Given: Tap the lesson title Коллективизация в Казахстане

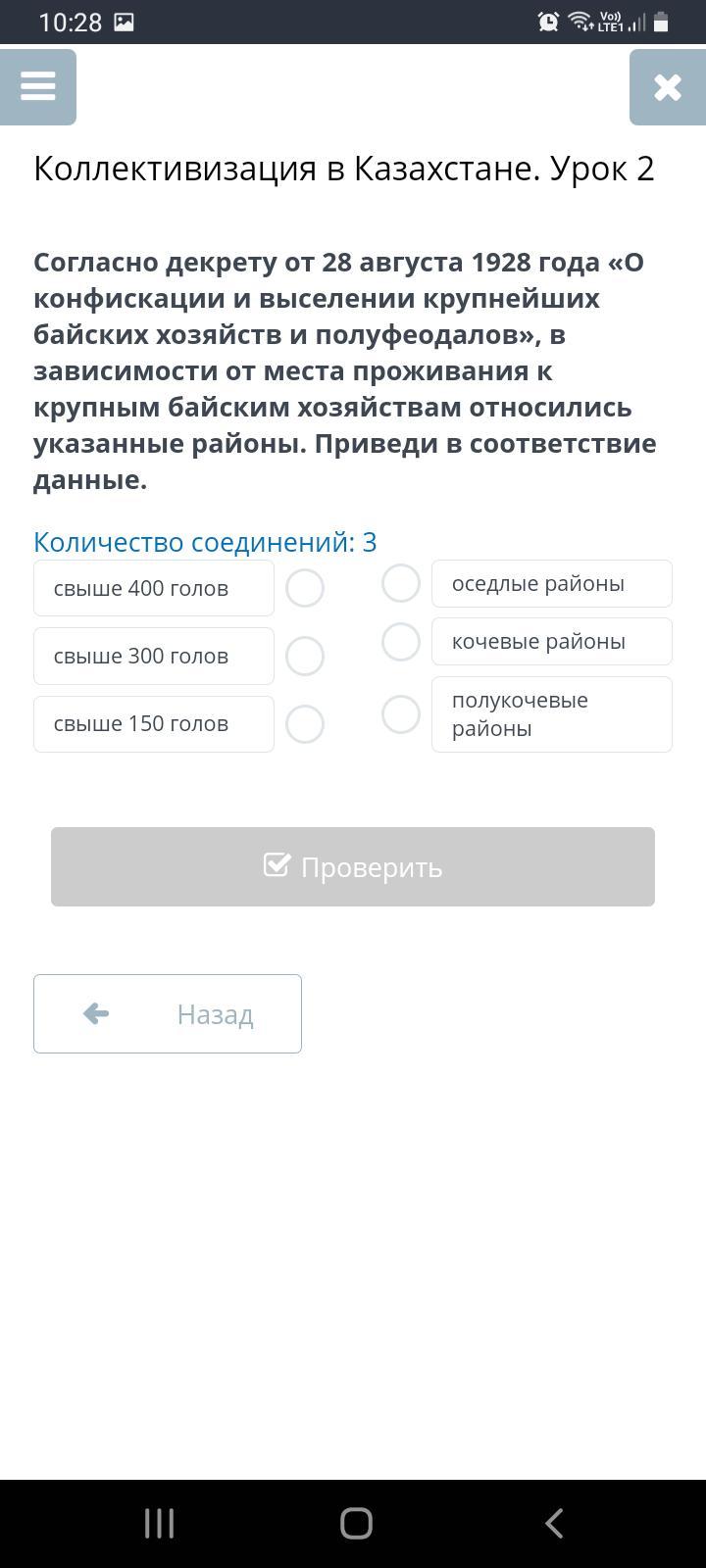Looking at the screenshot, I should coord(343,169).
